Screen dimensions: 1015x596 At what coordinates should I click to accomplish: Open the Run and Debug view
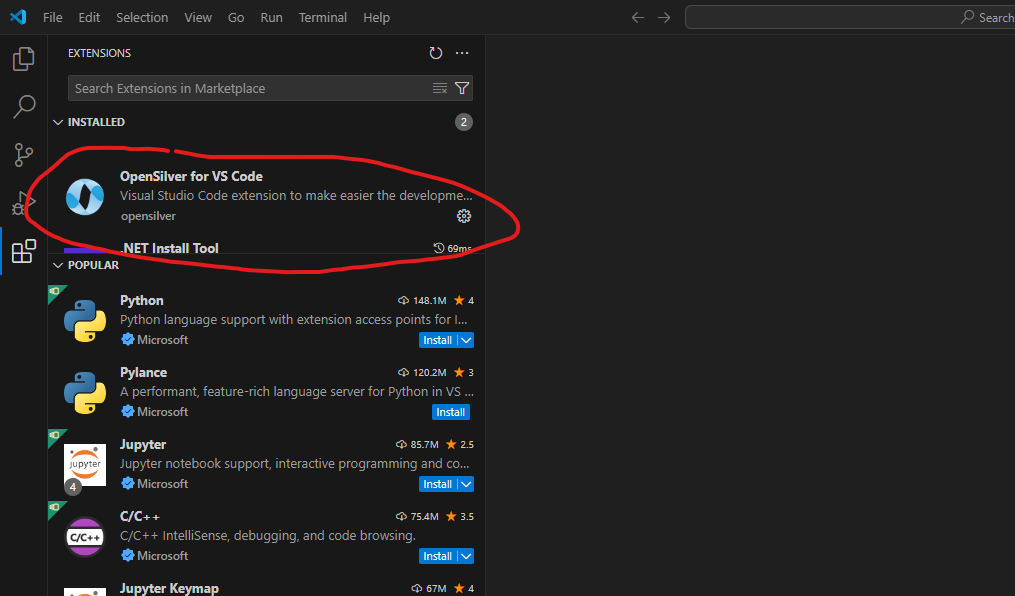point(23,203)
